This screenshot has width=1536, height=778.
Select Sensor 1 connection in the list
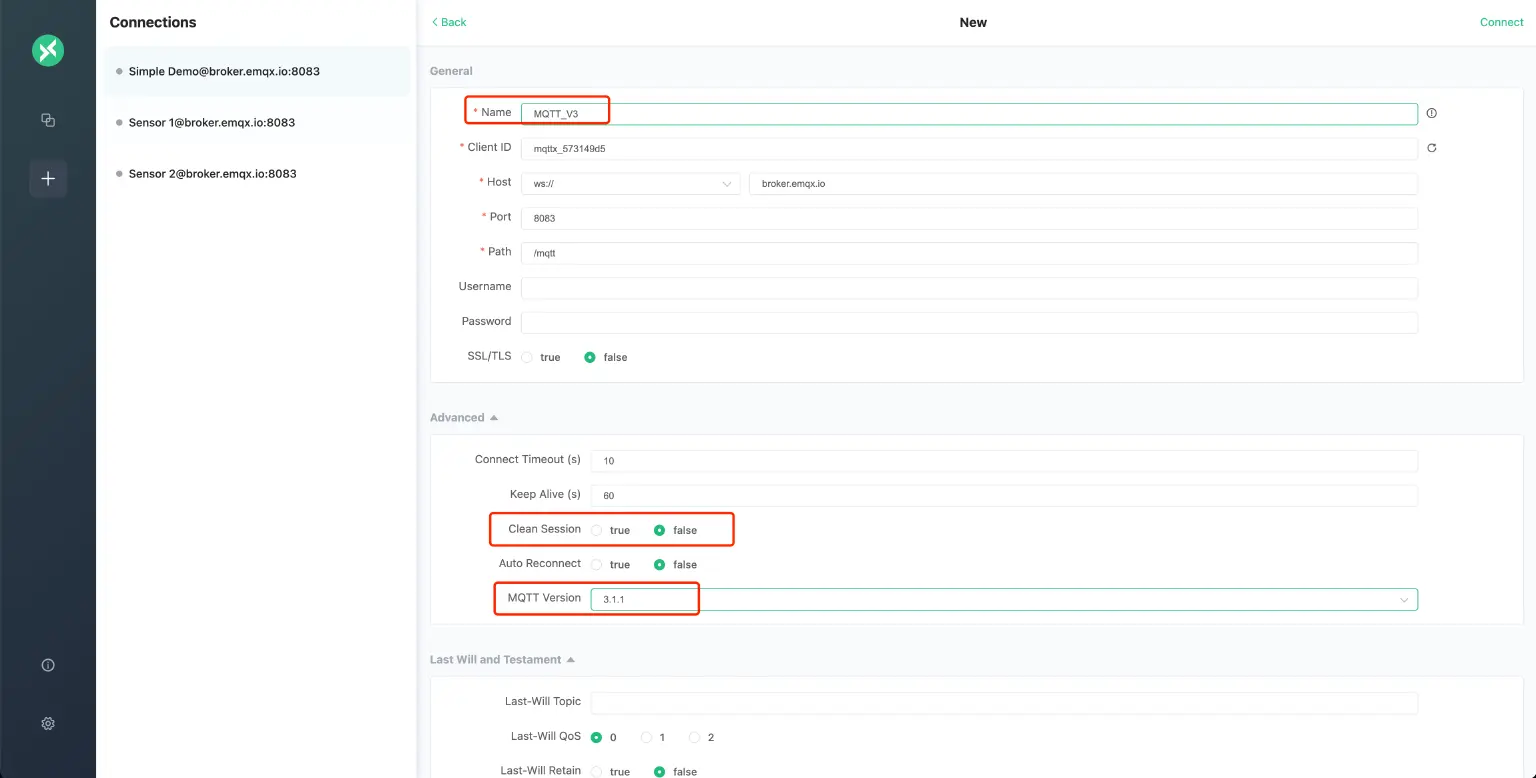coord(212,123)
